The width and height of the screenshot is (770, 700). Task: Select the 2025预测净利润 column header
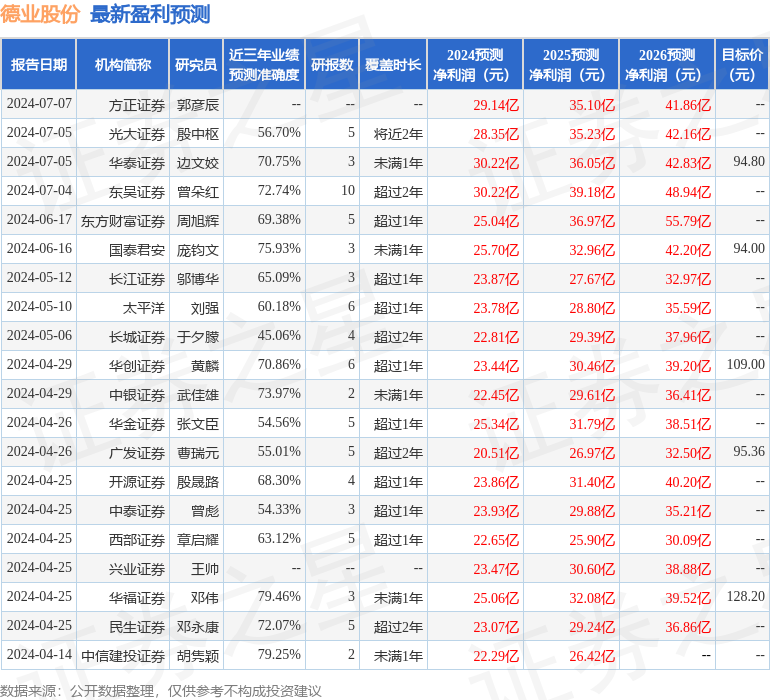[x=571, y=65]
